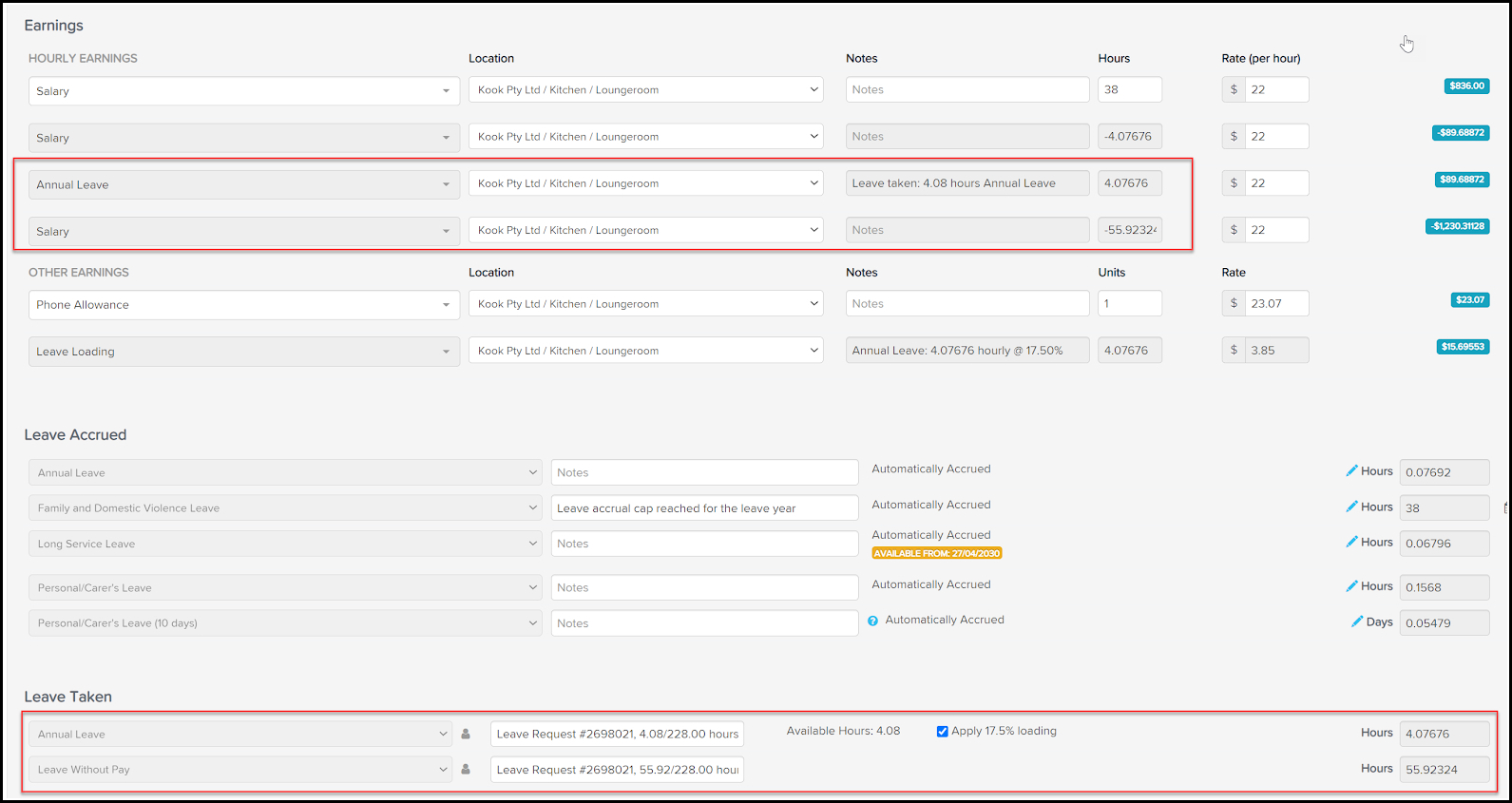Click the blue question mark help icon
The image size is (1512, 803).
pyautogui.click(x=872, y=621)
